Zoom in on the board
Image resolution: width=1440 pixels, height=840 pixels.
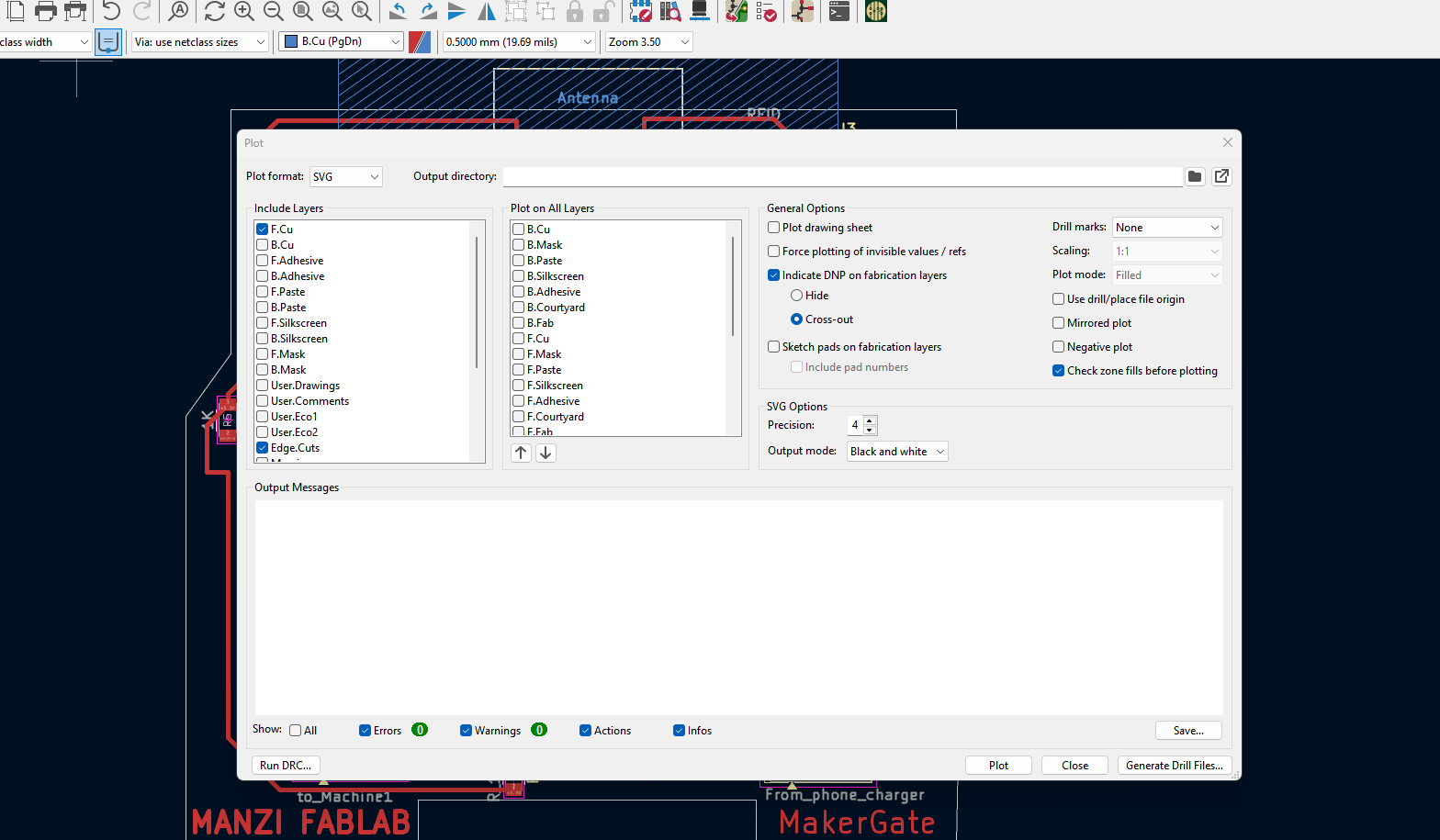[x=243, y=11]
